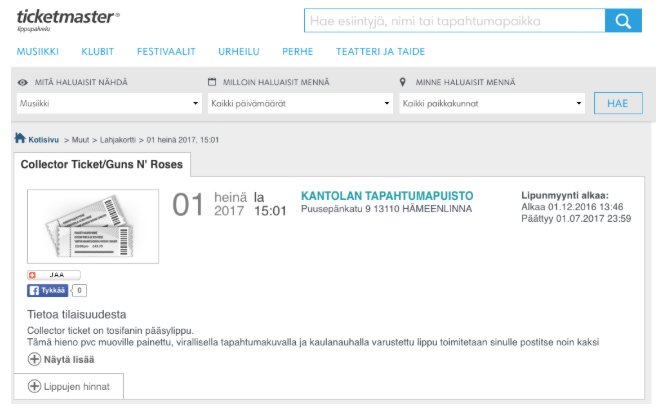Click the large event date number 01
The height and width of the screenshot is (415, 663).
[188, 204]
